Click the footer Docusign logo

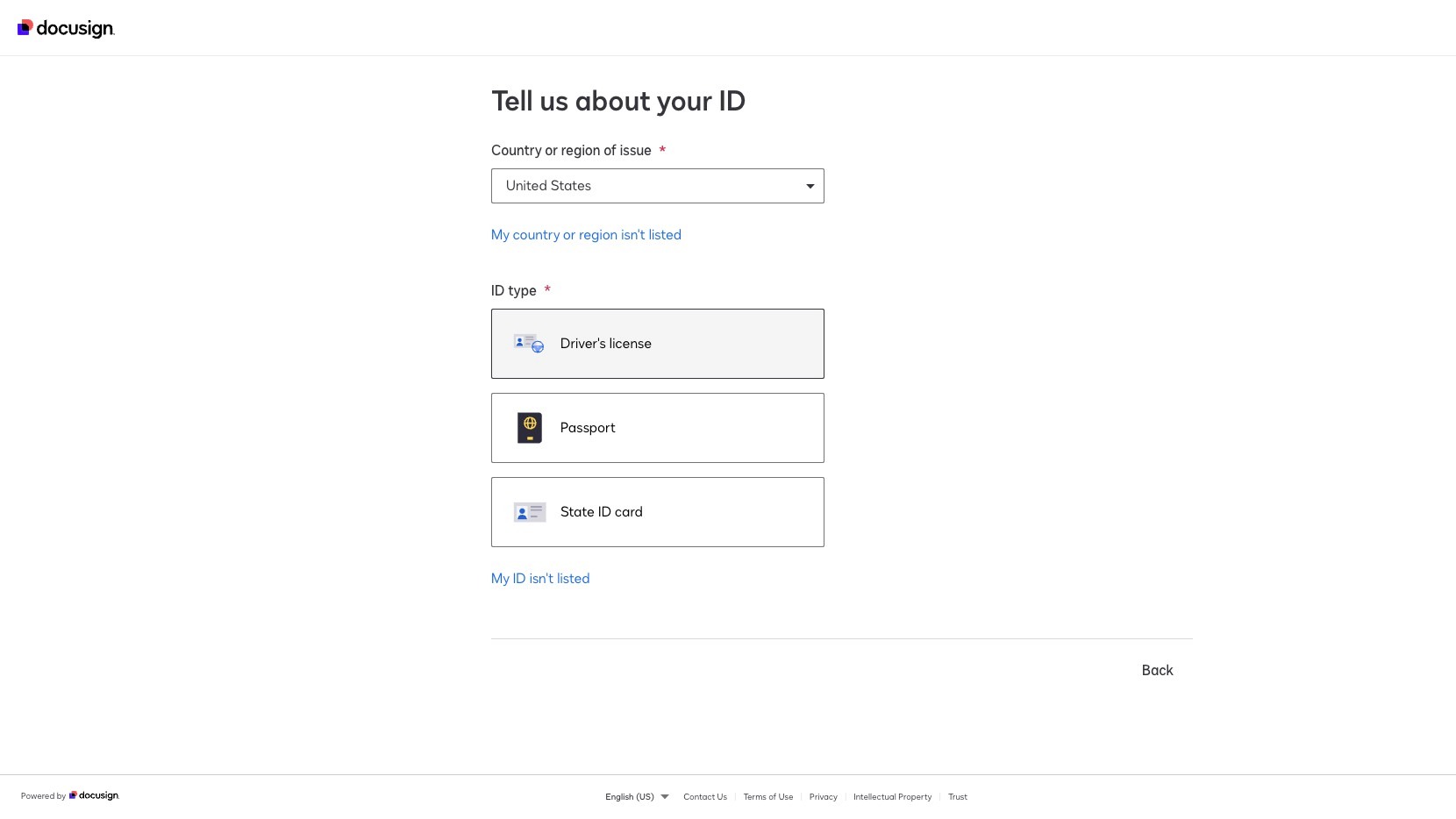pos(94,796)
